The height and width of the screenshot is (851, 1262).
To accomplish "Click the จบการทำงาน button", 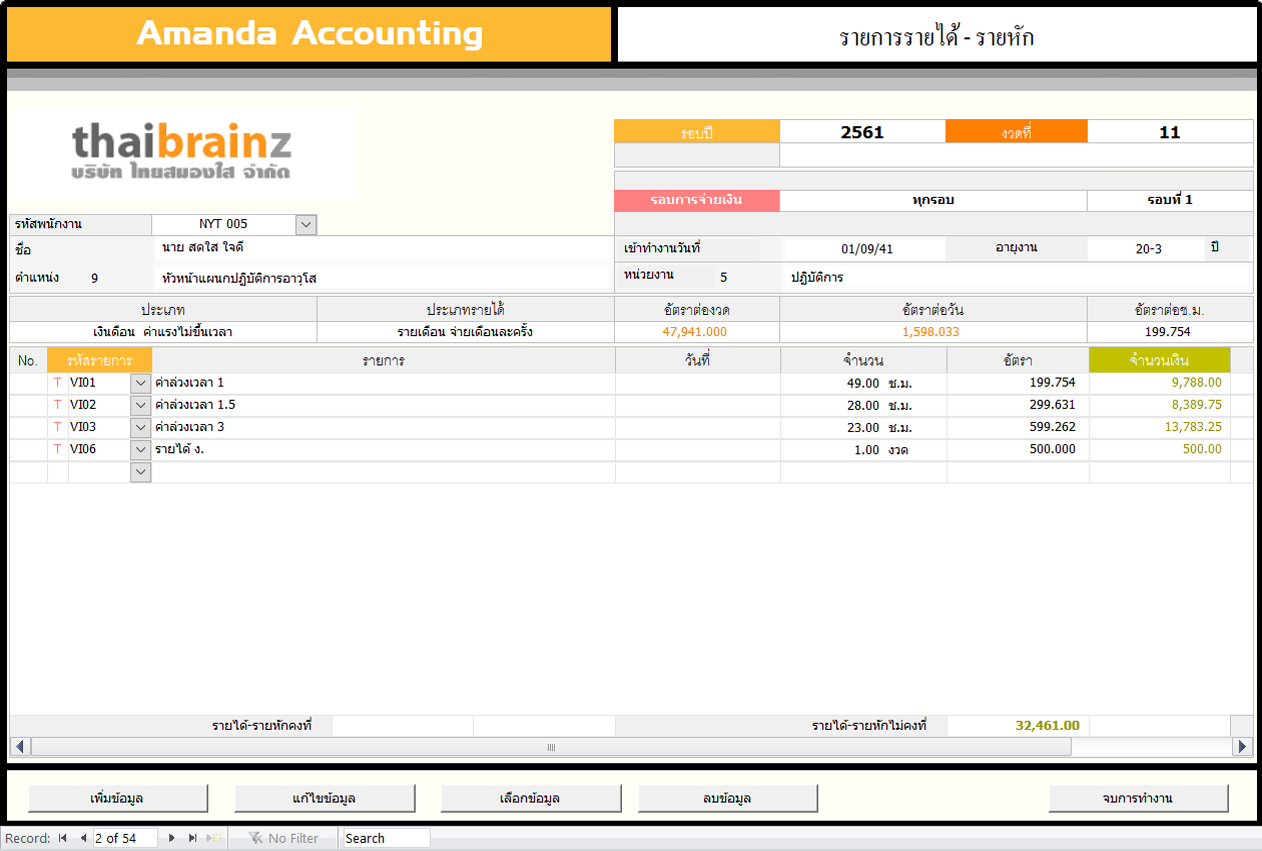I will pos(1138,798).
